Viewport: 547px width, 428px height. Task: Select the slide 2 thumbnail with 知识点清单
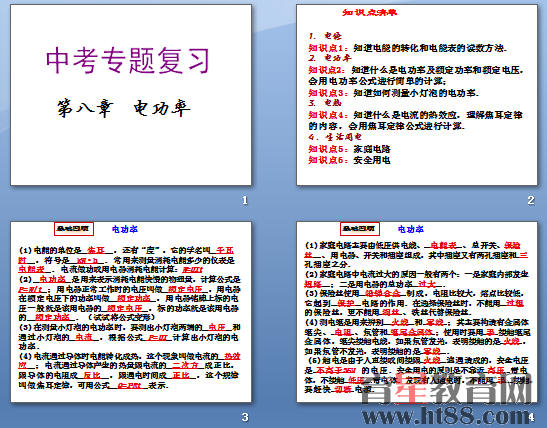point(417,95)
